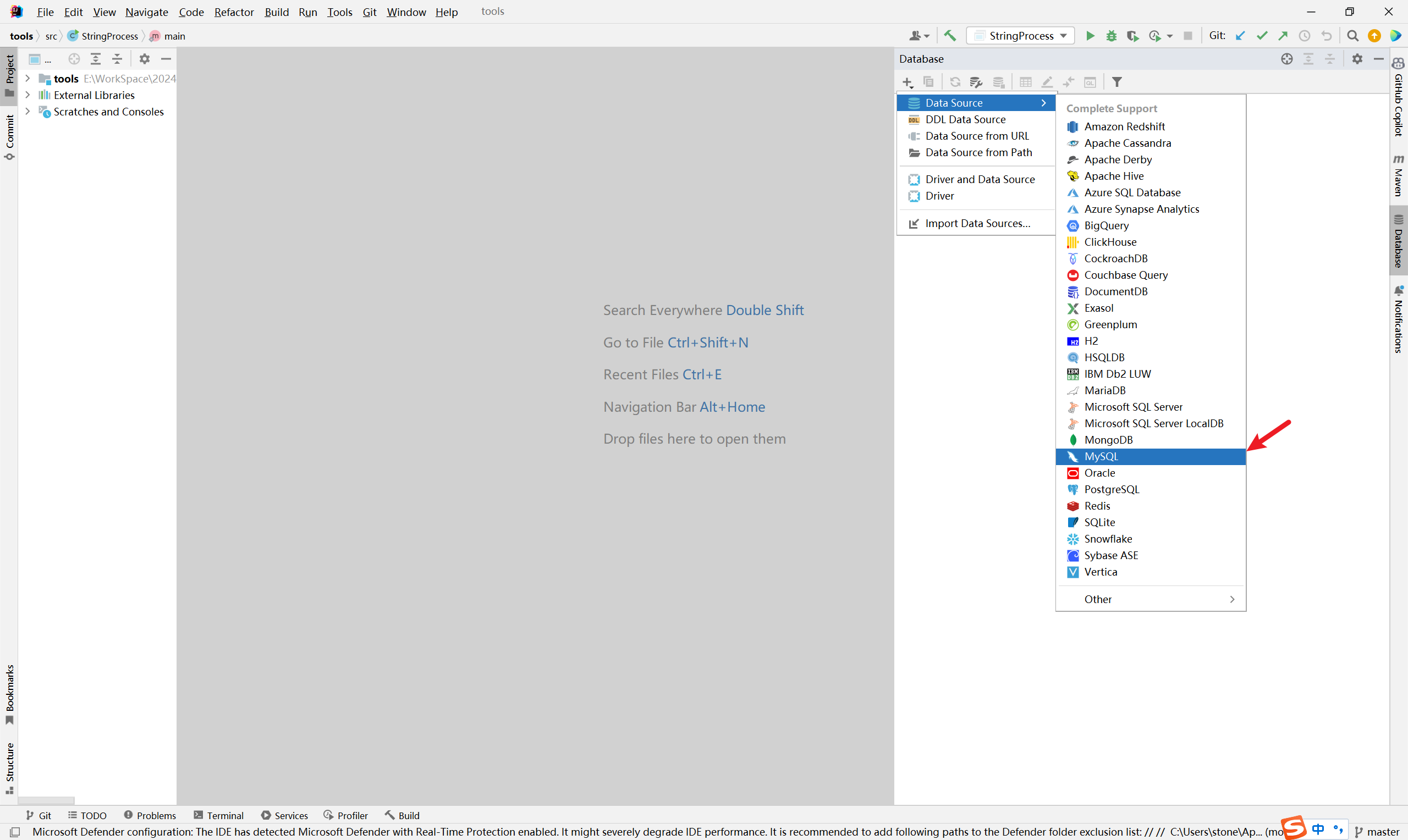Click Select Opened File icon in Project panel

(x=74, y=59)
